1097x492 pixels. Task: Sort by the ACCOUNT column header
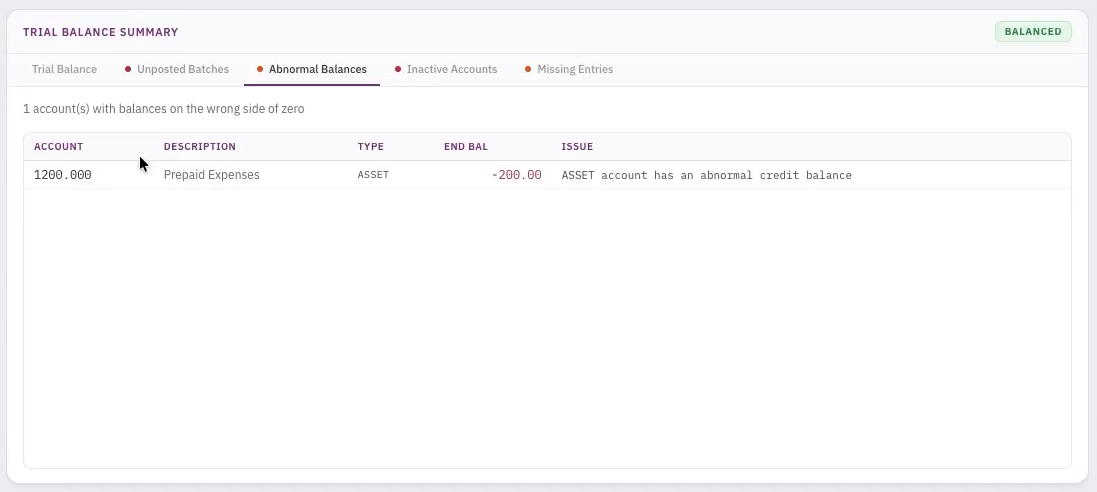pos(59,147)
